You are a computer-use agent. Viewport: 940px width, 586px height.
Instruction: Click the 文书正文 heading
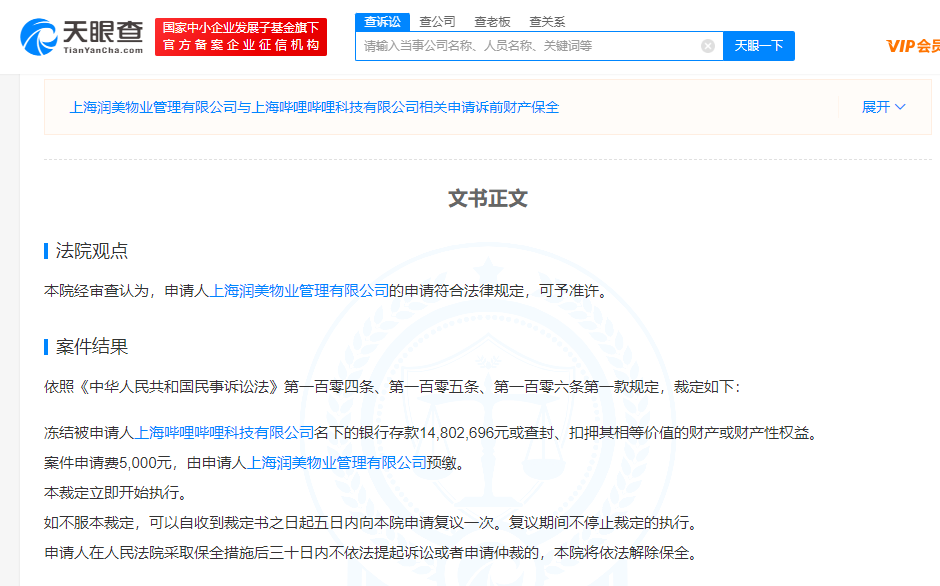point(487,198)
